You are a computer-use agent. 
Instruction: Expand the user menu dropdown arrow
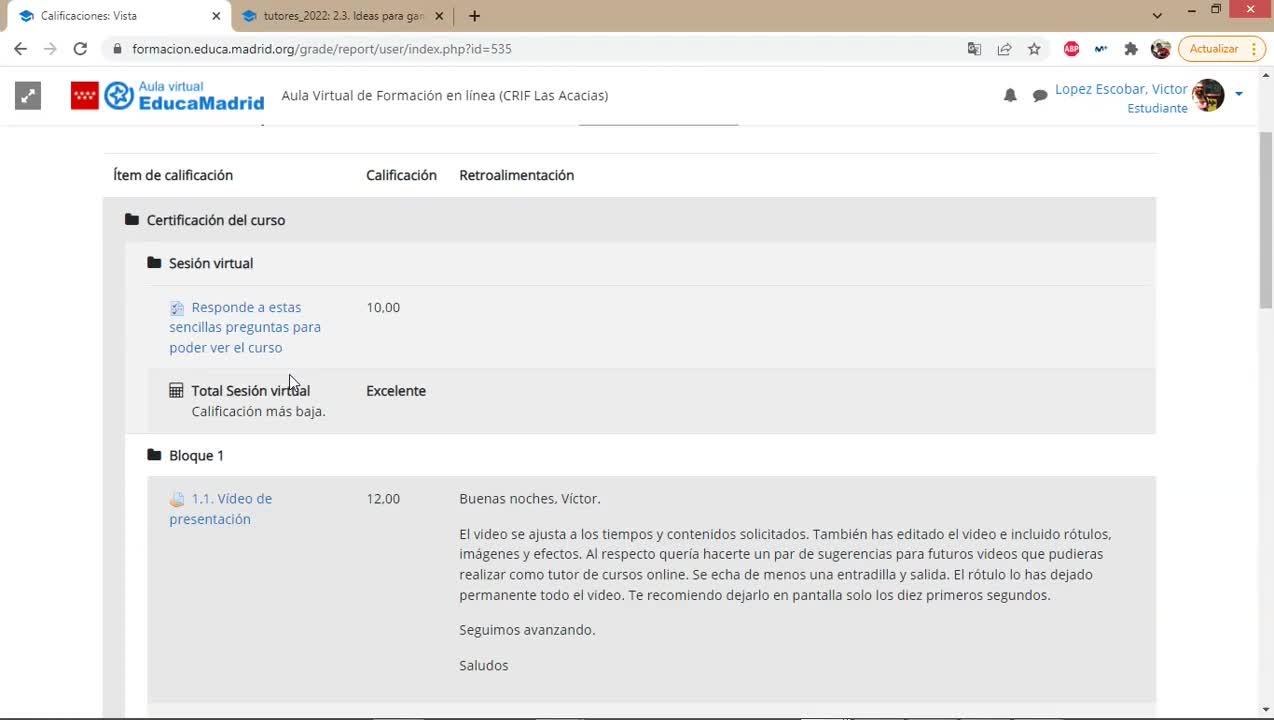click(x=1239, y=94)
